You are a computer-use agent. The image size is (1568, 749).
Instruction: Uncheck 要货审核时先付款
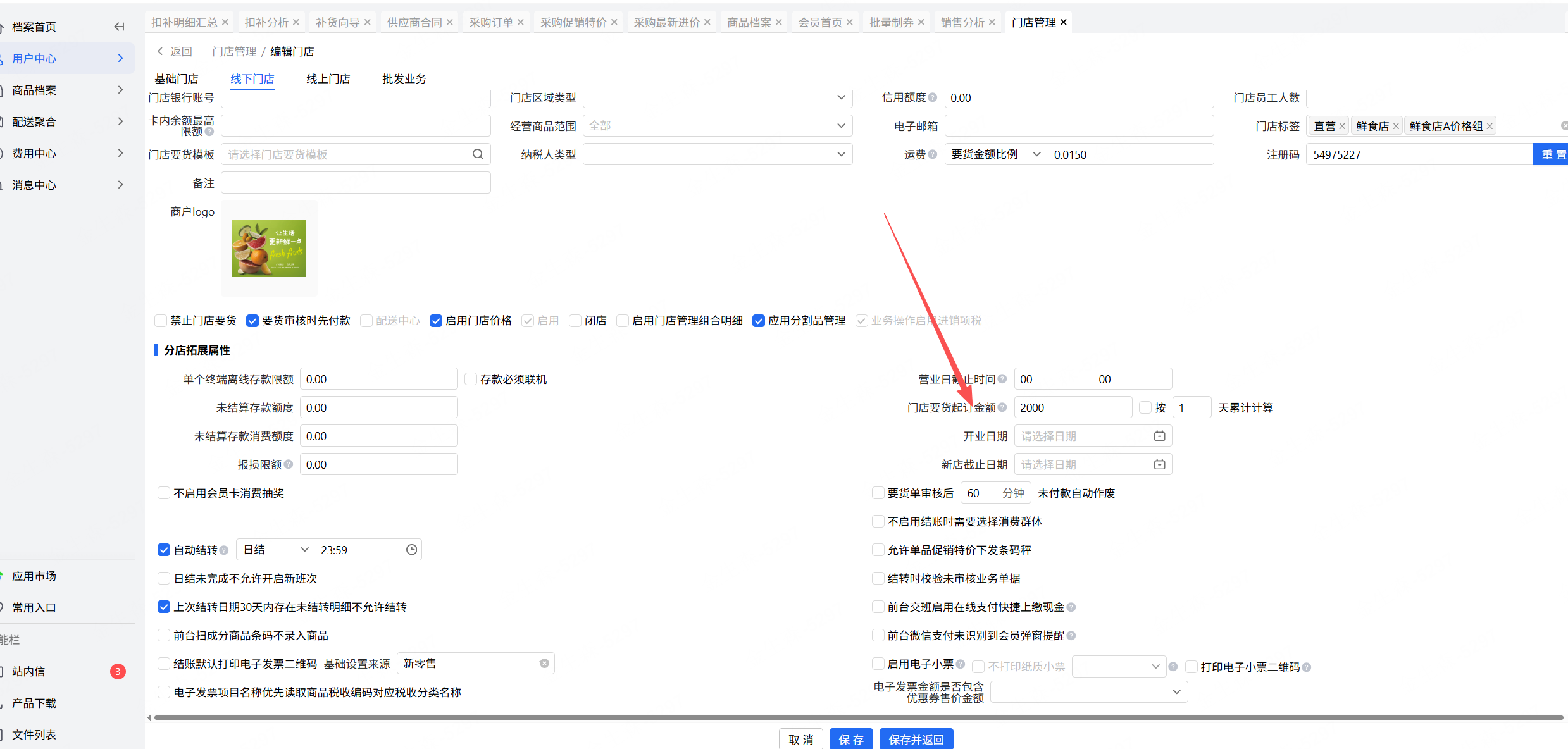[252, 321]
